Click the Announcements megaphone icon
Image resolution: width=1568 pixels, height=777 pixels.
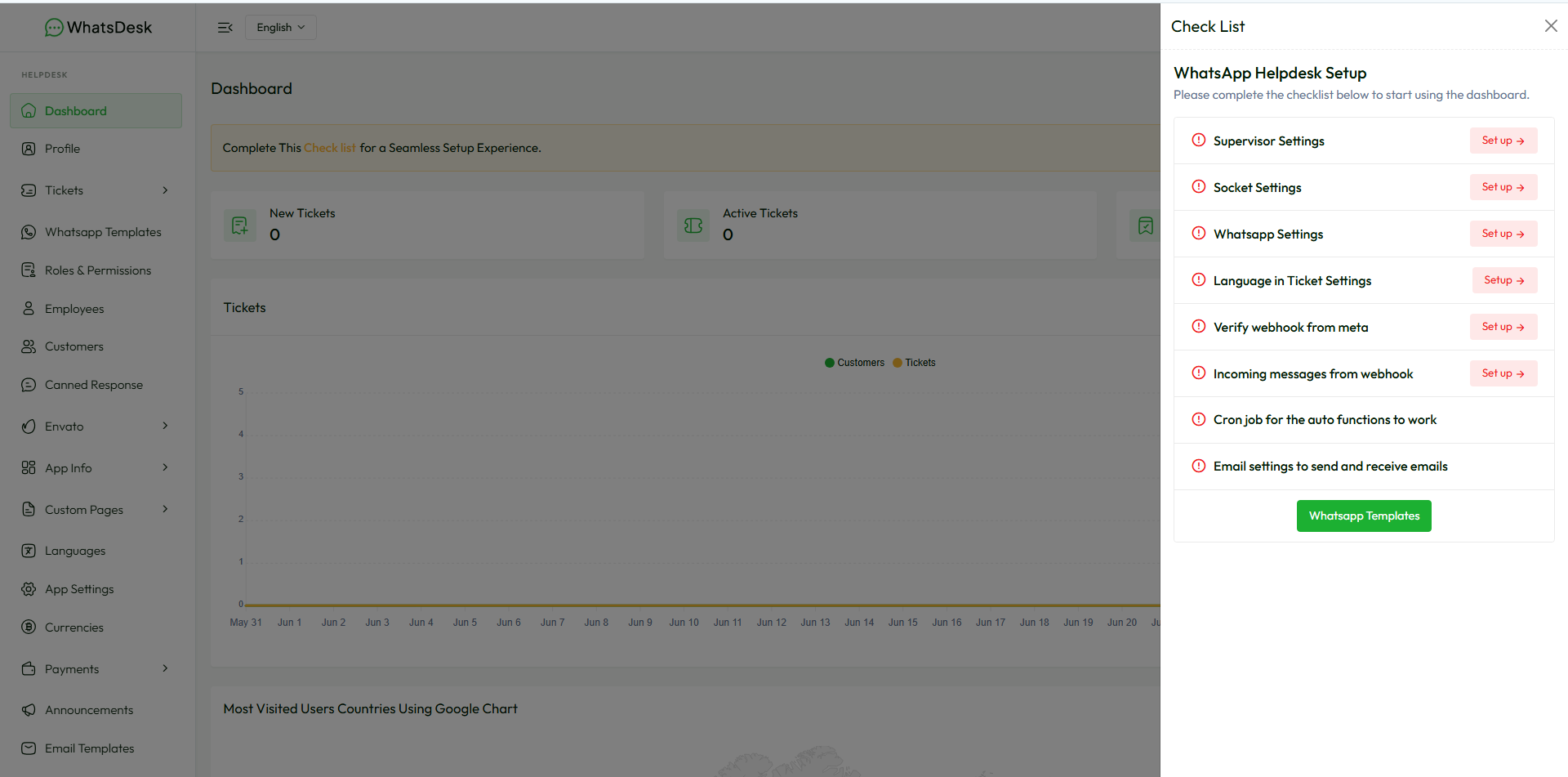click(x=29, y=710)
